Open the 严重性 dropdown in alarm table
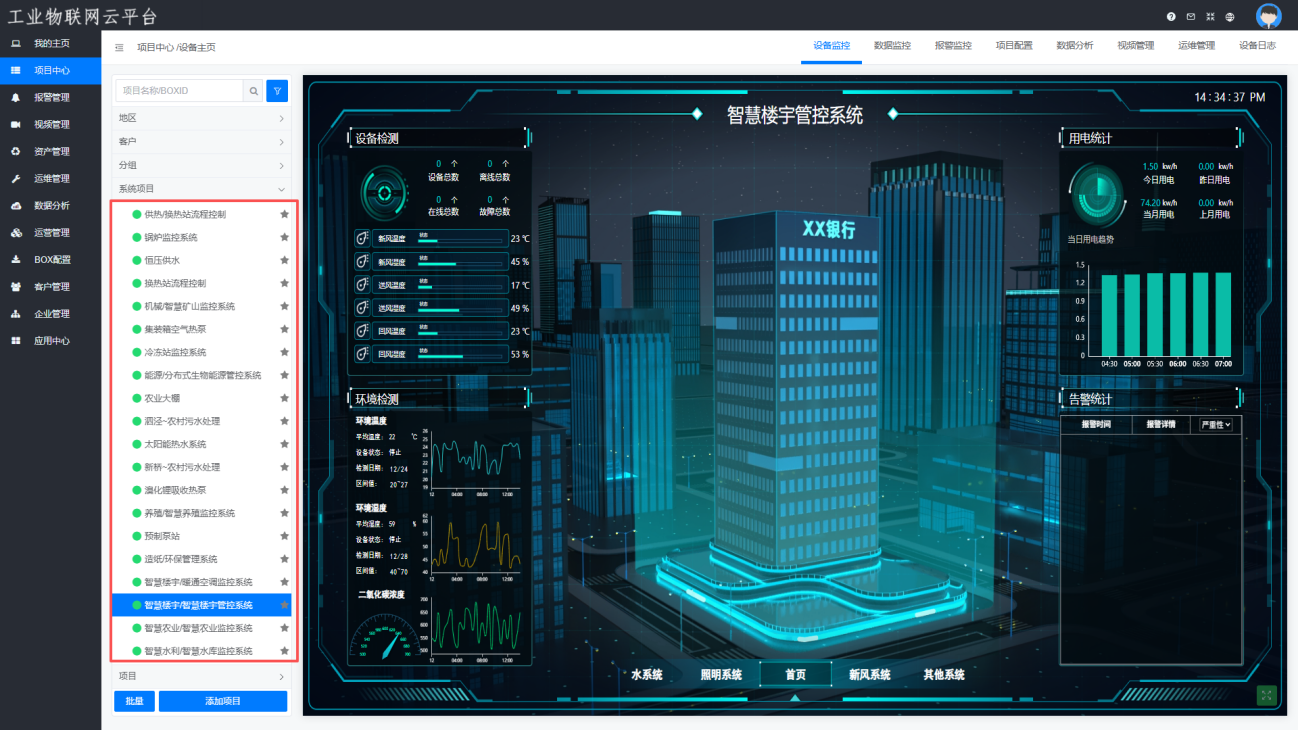 coord(1215,425)
